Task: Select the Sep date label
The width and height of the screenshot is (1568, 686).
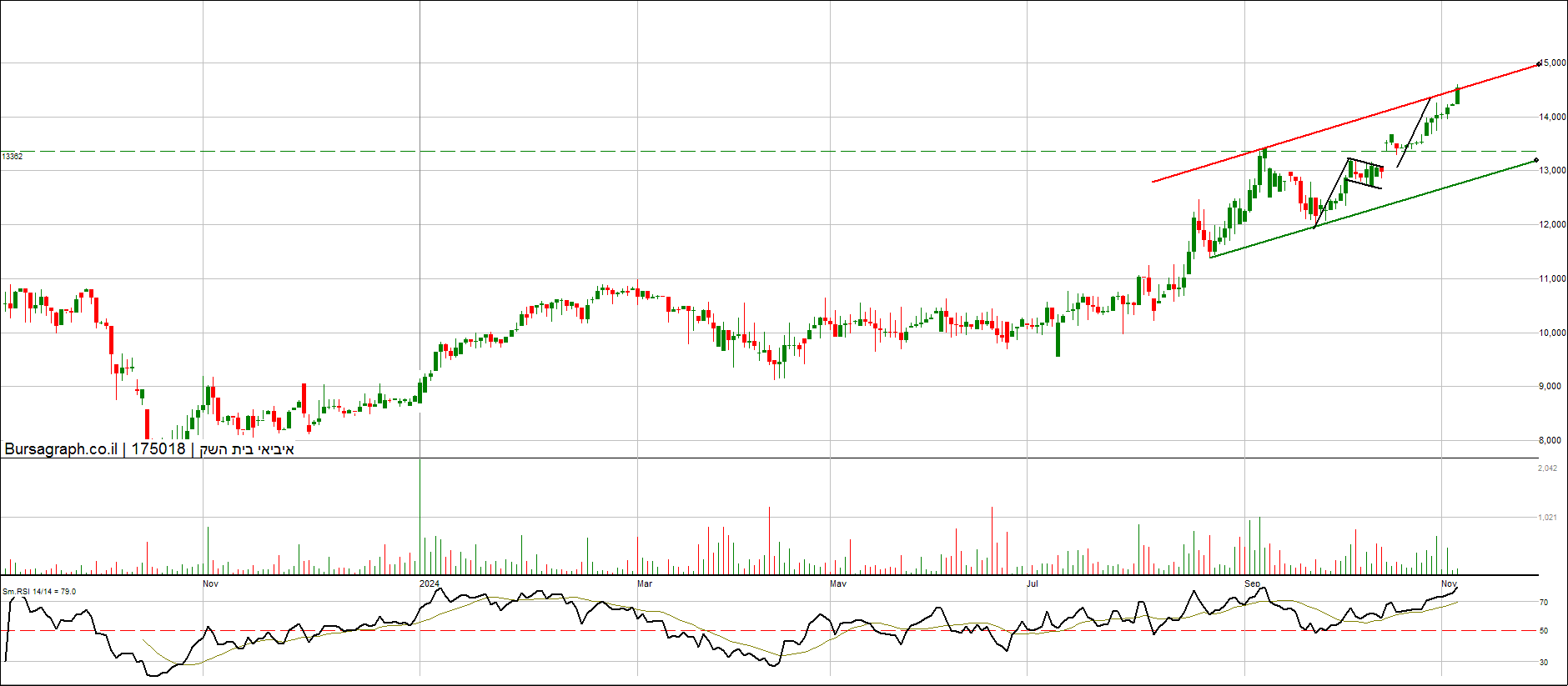Action: 1253,583
